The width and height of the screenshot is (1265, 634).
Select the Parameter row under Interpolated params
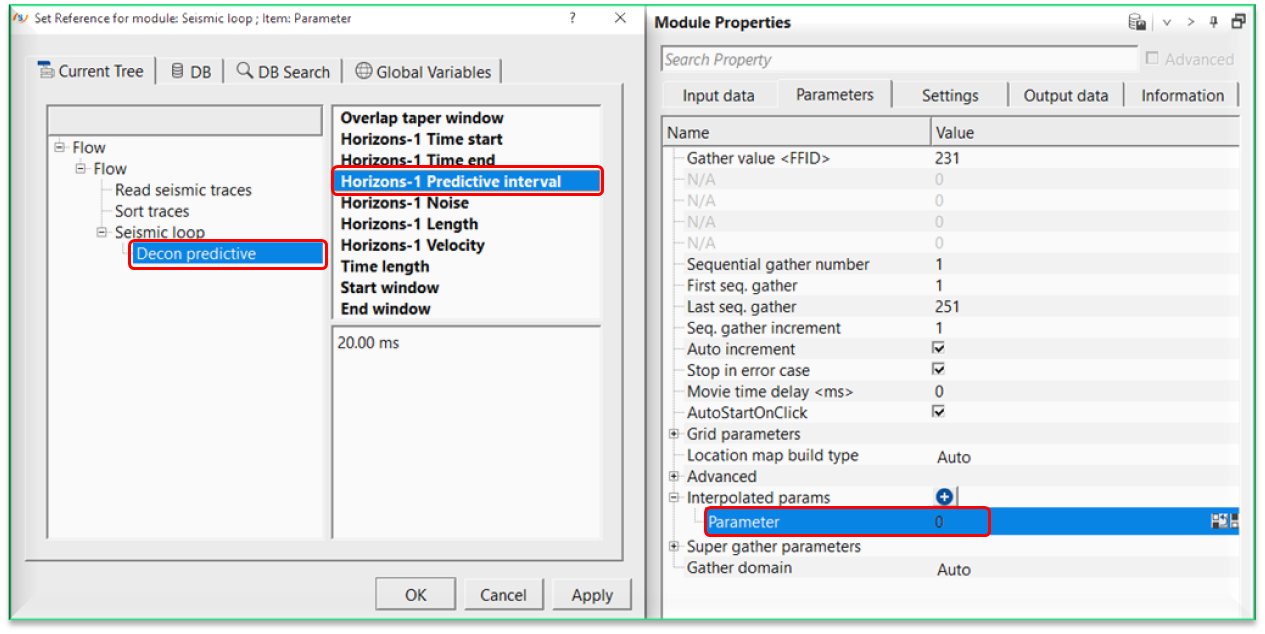pyautogui.click(x=951, y=521)
